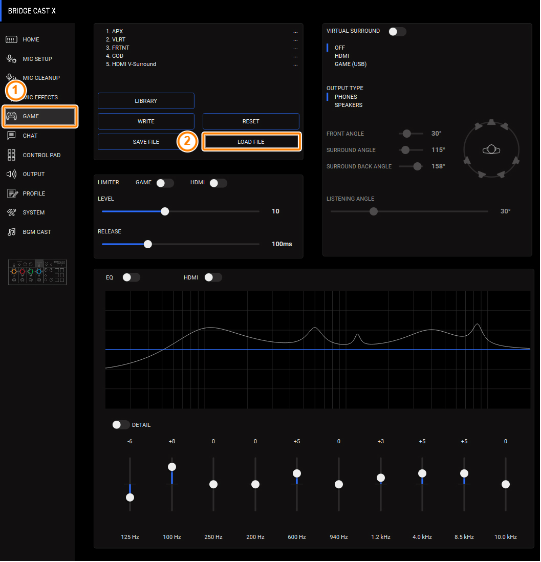
Task: Enable the GAME limiter toggle
Action: 165,183
